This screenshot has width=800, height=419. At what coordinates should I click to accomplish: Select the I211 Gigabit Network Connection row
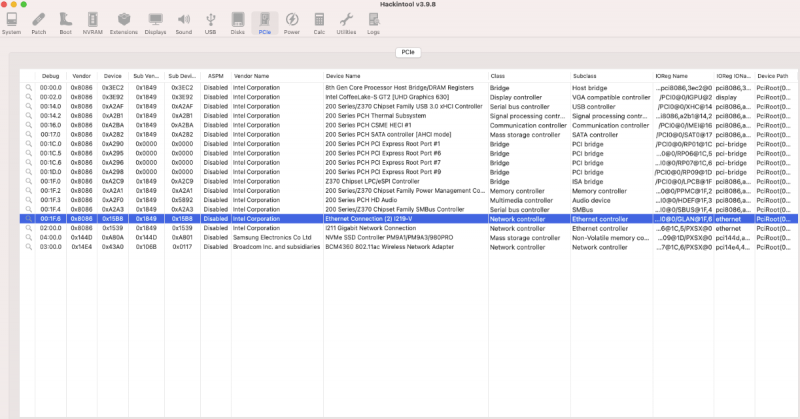coord(409,228)
